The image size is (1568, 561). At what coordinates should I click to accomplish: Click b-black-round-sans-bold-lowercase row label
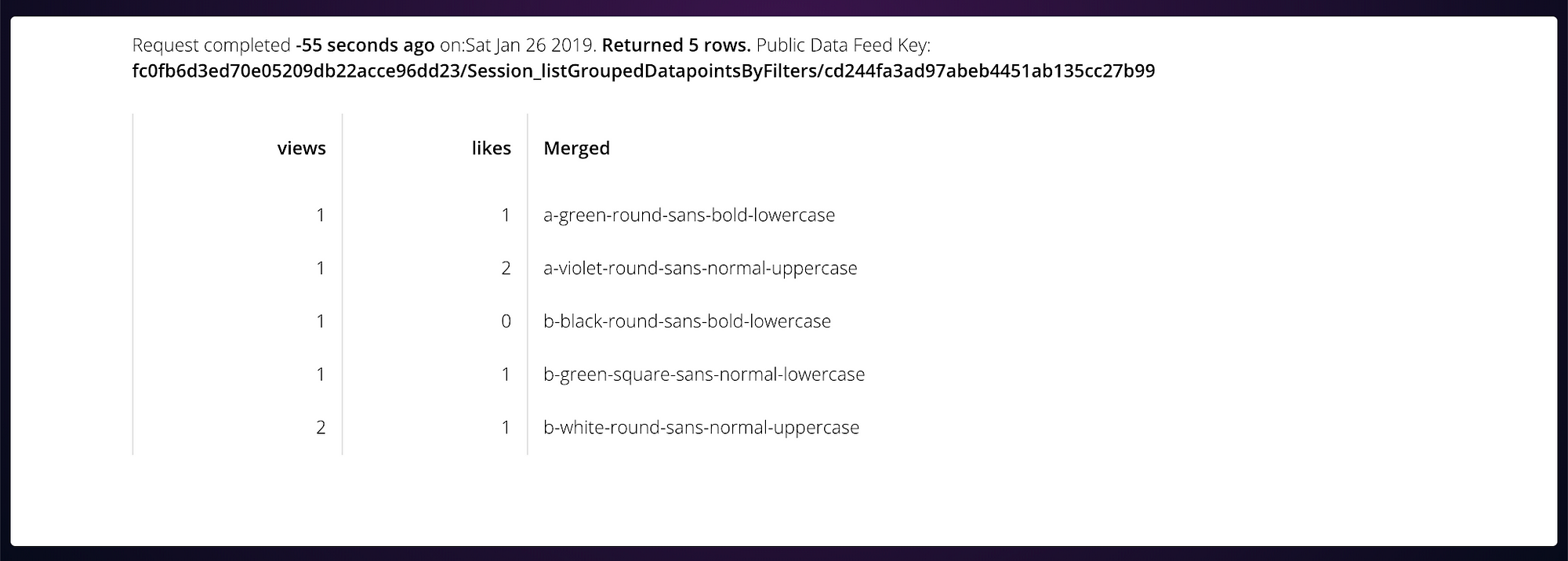(687, 321)
